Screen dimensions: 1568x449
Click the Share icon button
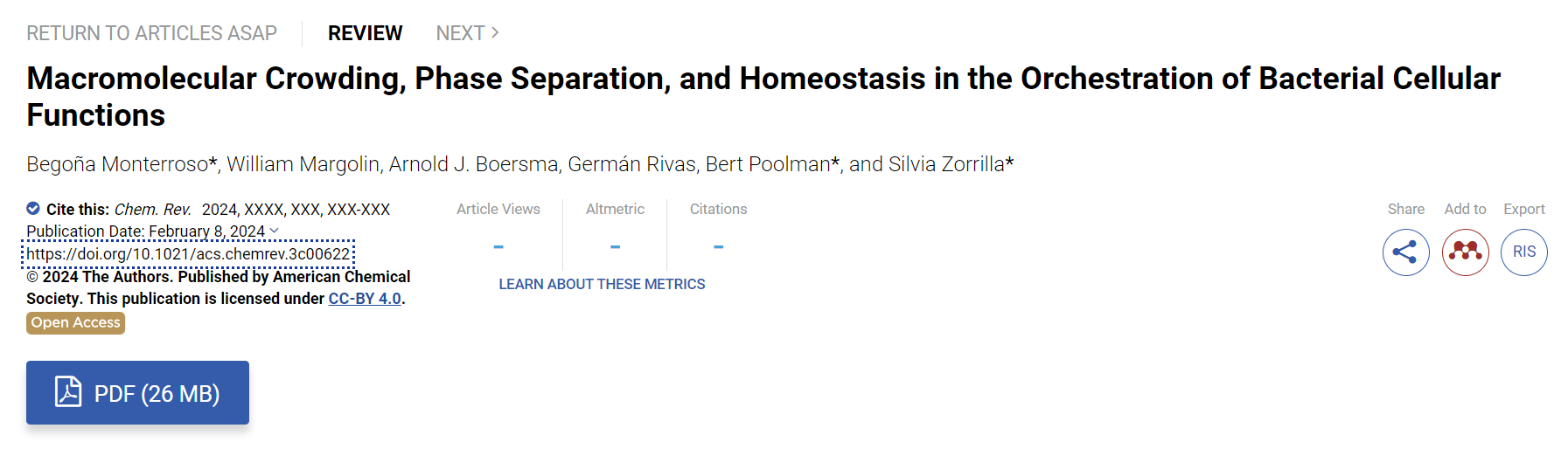click(1405, 252)
